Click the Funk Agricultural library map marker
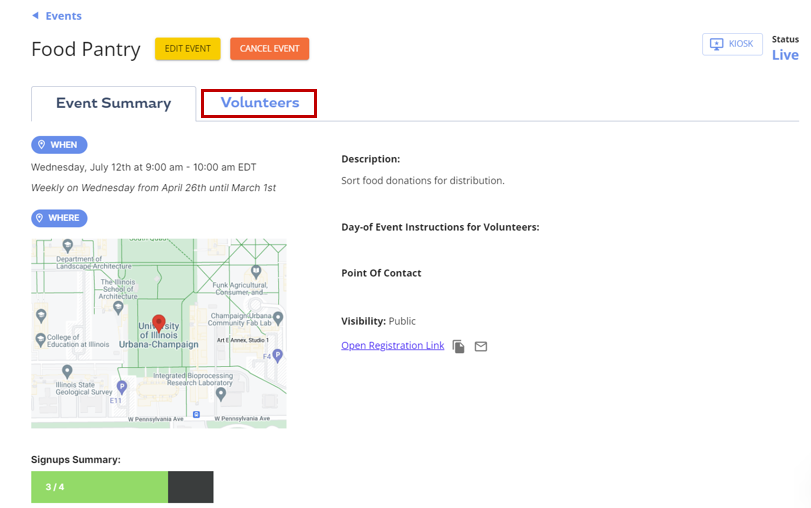This screenshot has width=811, height=508. (257, 271)
